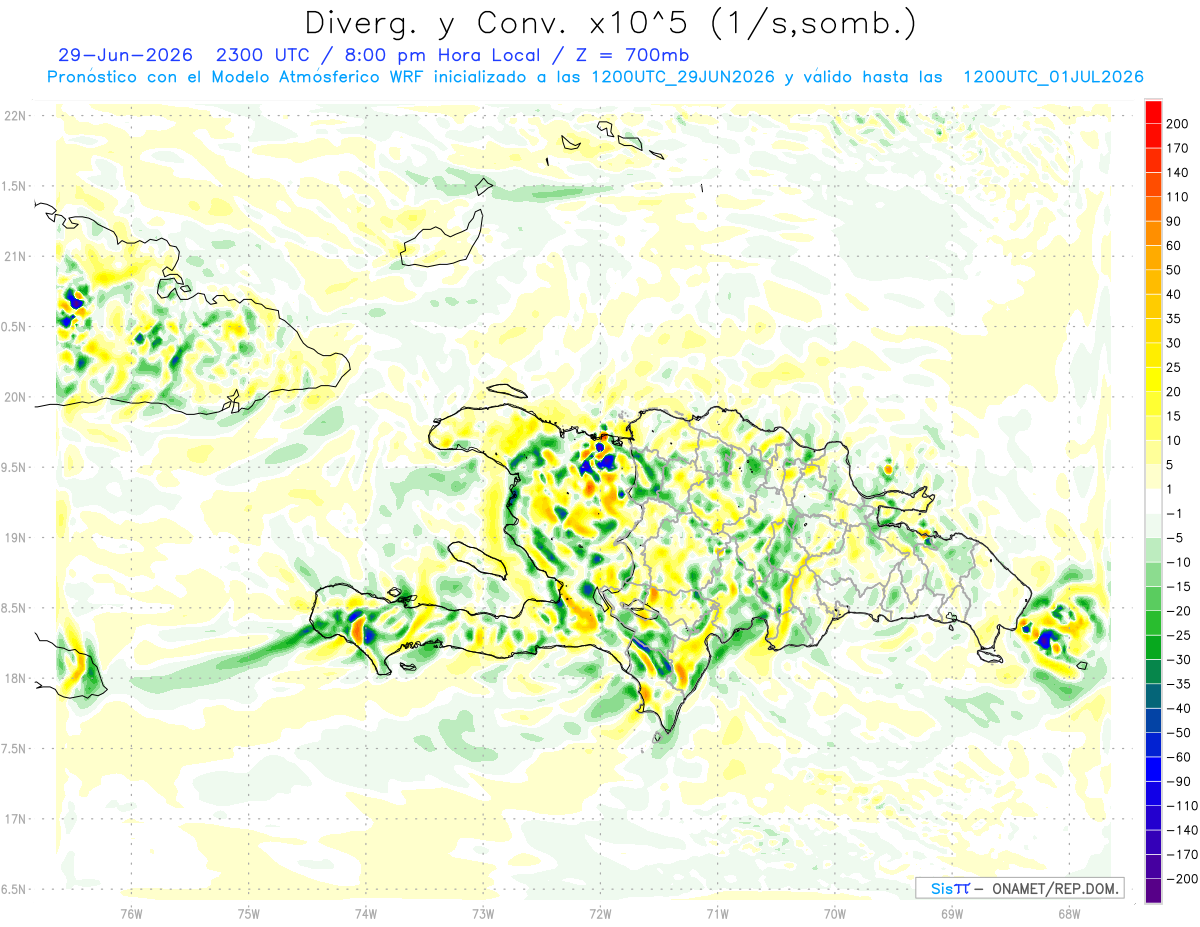1200x927 pixels.
Task: Click the "17N" latitude axis label
Action: click(x=15, y=819)
